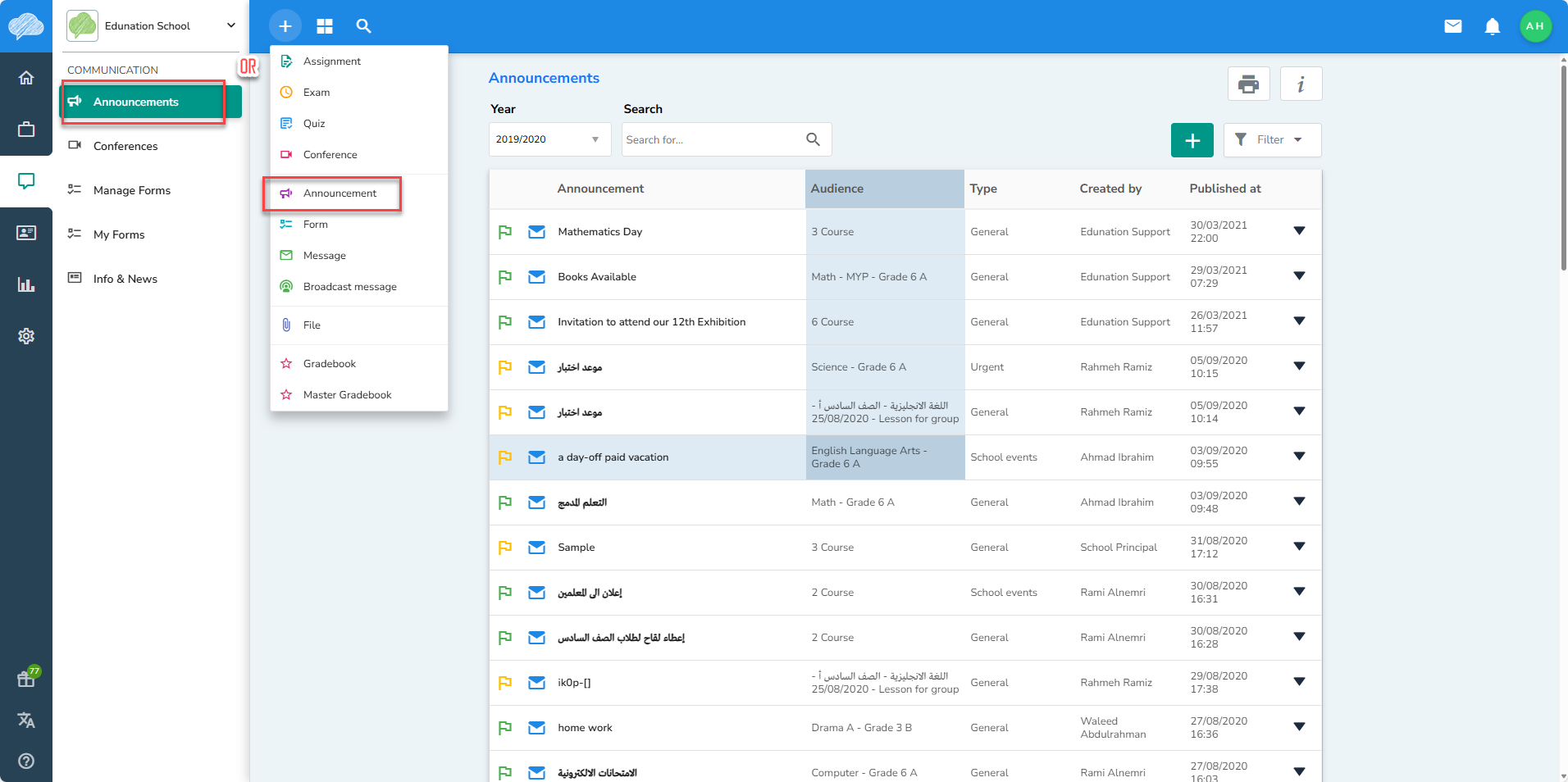1568x782 pixels.
Task: Print the announcements list
Action: 1248,84
